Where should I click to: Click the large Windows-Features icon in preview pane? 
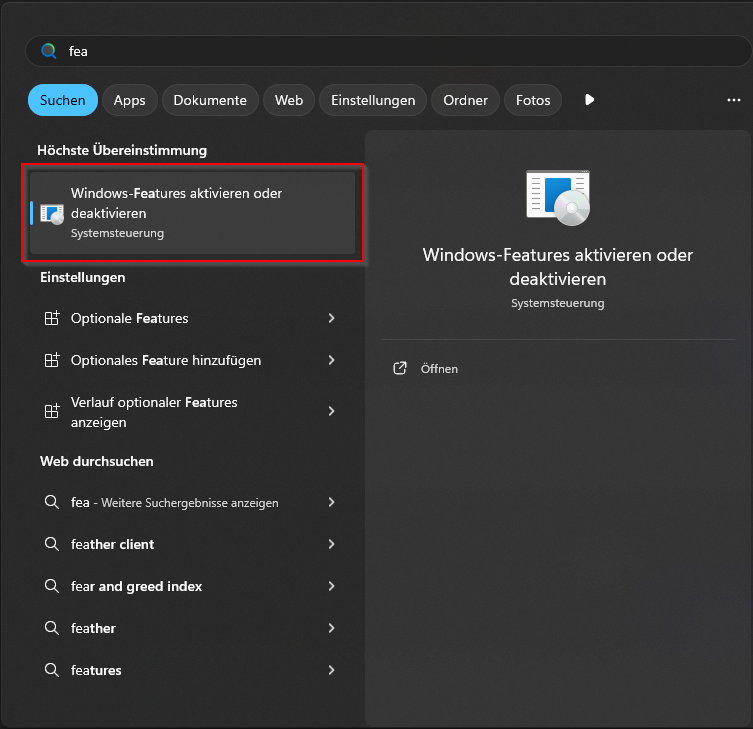(x=557, y=197)
